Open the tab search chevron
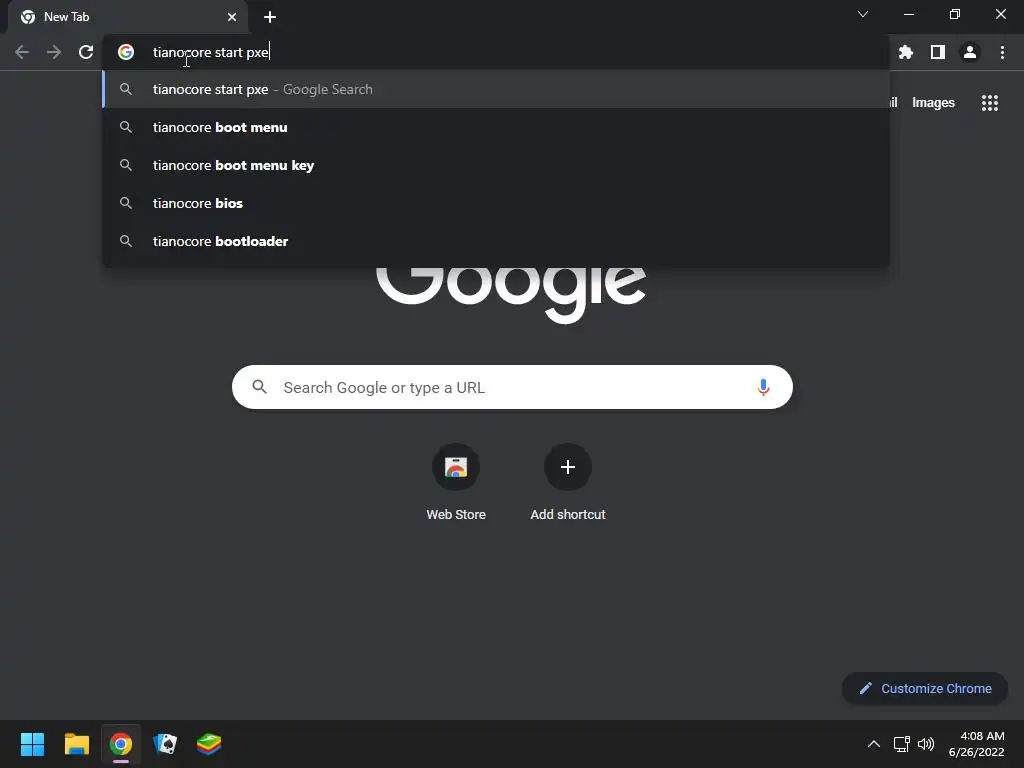Image resolution: width=1024 pixels, height=768 pixels. tap(863, 14)
